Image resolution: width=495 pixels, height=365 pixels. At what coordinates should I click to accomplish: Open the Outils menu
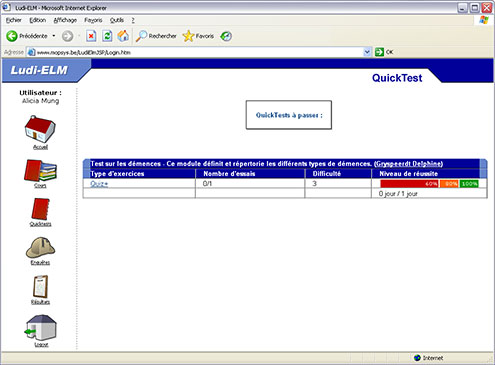(x=117, y=20)
